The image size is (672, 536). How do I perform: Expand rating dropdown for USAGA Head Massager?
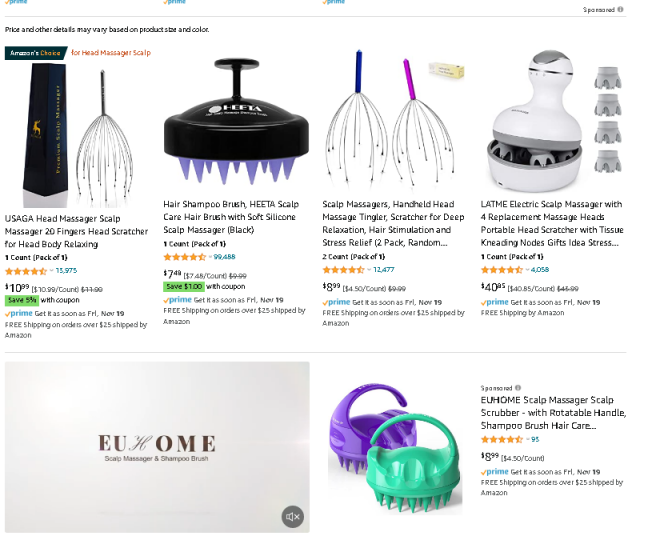tap(51, 270)
